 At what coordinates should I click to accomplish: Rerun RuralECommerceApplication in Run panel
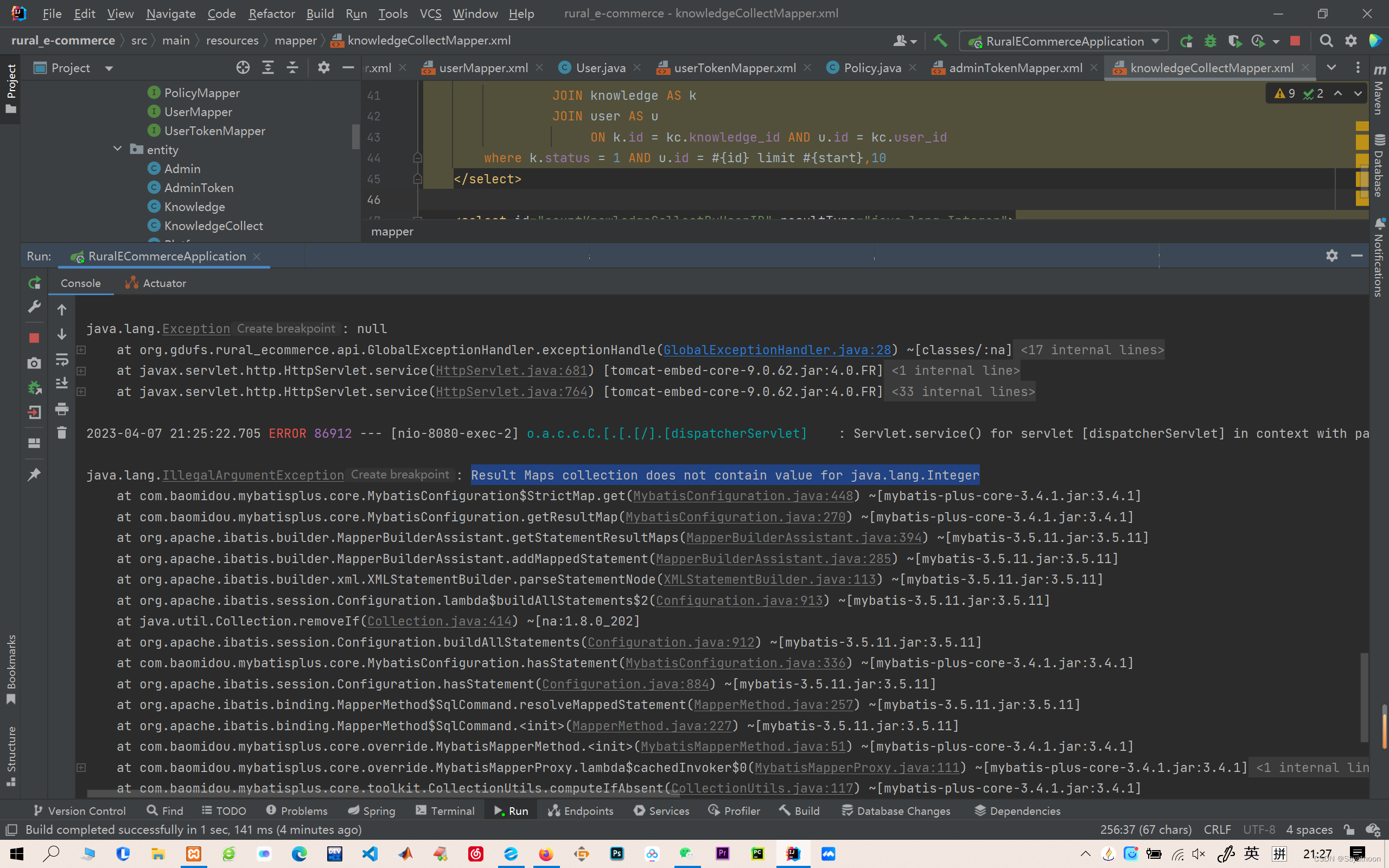click(34, 283)
